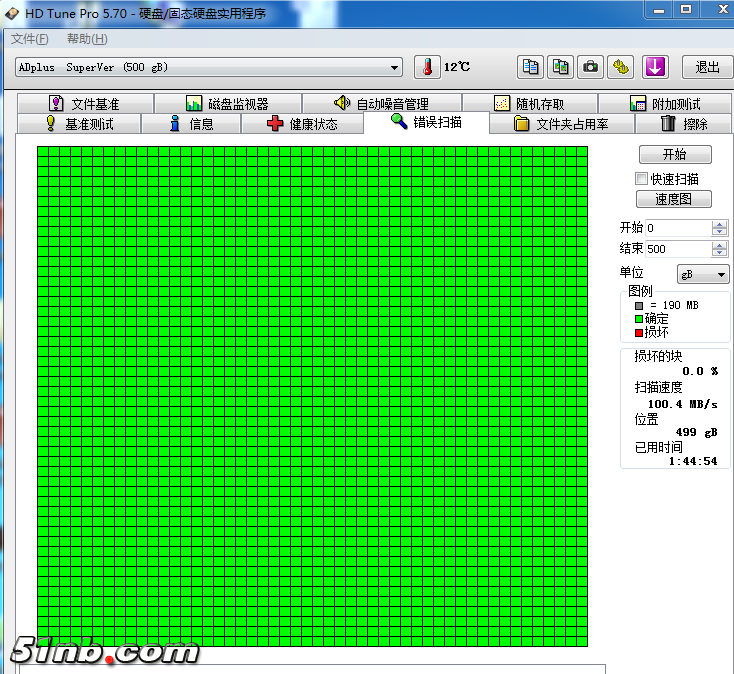734x674 pixels.
Task: Open the 文件(F) menu
Action: (29, 39)
